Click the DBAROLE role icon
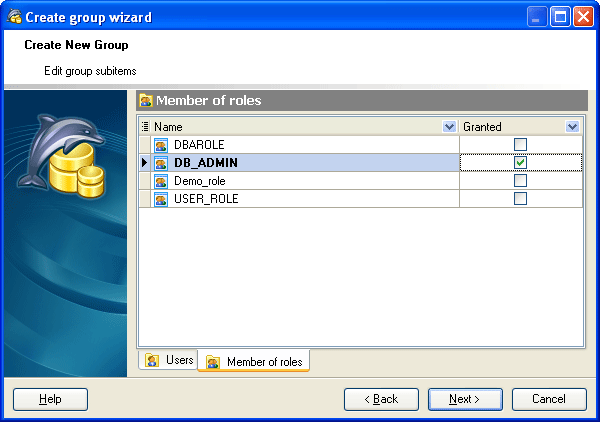Screen dimensions: 600x422 click(x=160, y=145)
